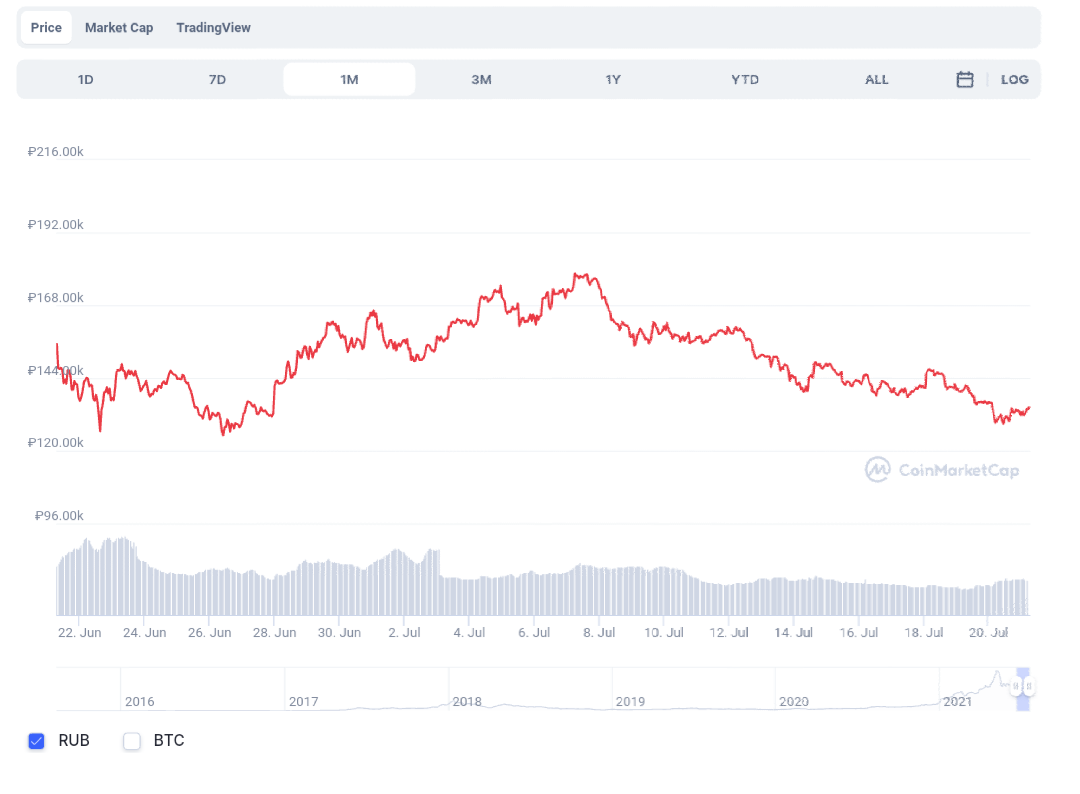The height and width of the screenshot is (794, 1080).
Task: Switch to the Market Cap tab
Action: [119, 27]
